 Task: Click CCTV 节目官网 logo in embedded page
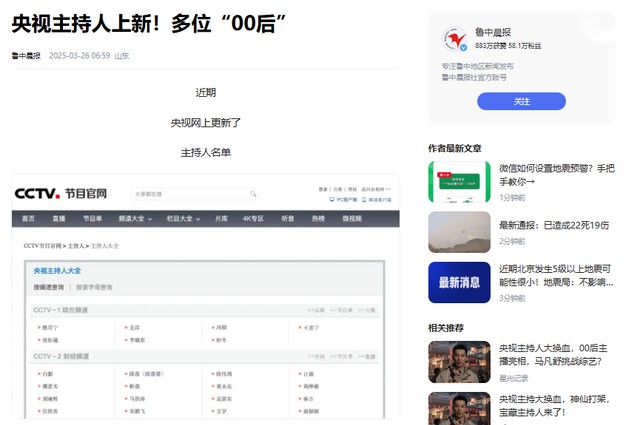(x=60, y=194)
